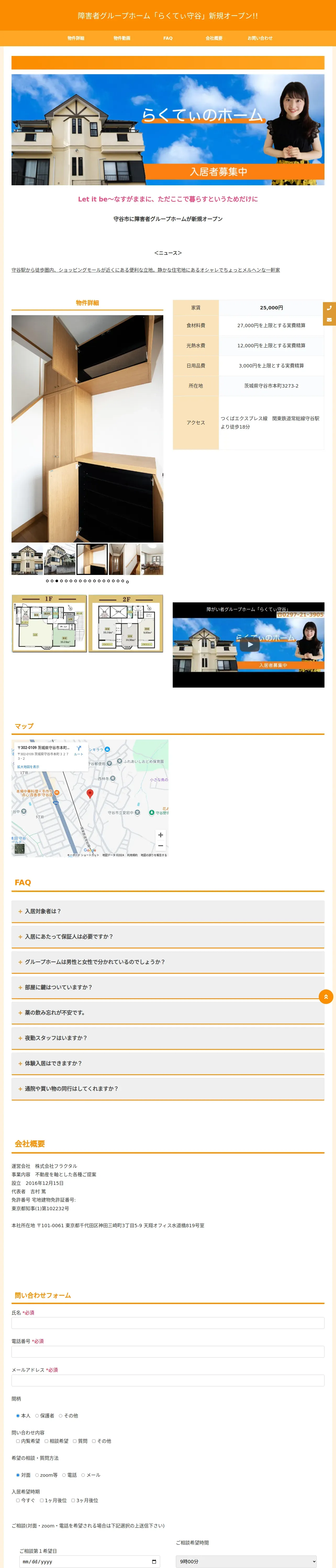Click the 西林寺 map place icon
The width and height of the screenshot is (336, 1568).
(x=113, y=779)
